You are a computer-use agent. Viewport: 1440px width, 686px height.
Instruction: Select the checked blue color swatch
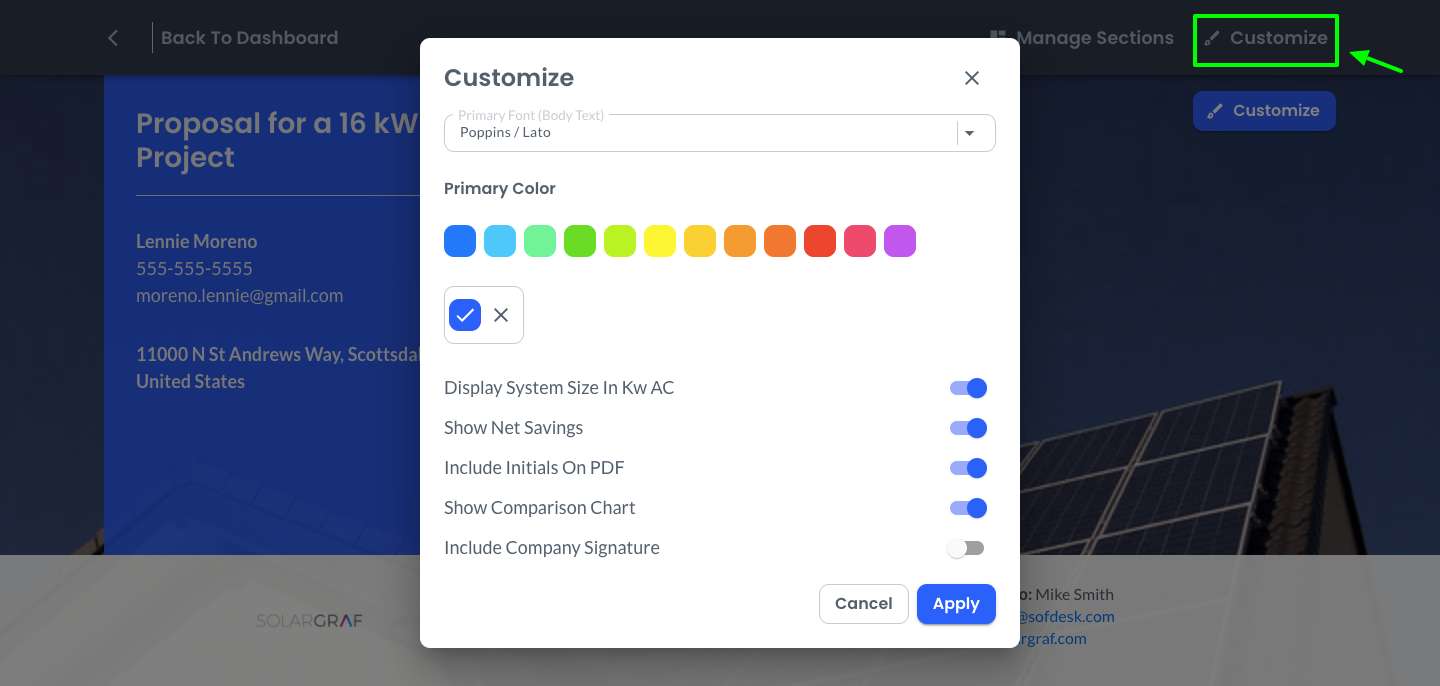pos(464,314)
